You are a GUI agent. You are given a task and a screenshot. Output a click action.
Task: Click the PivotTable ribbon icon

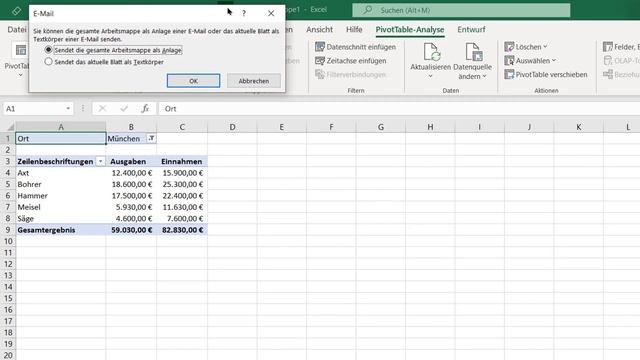tap(20, 50)
